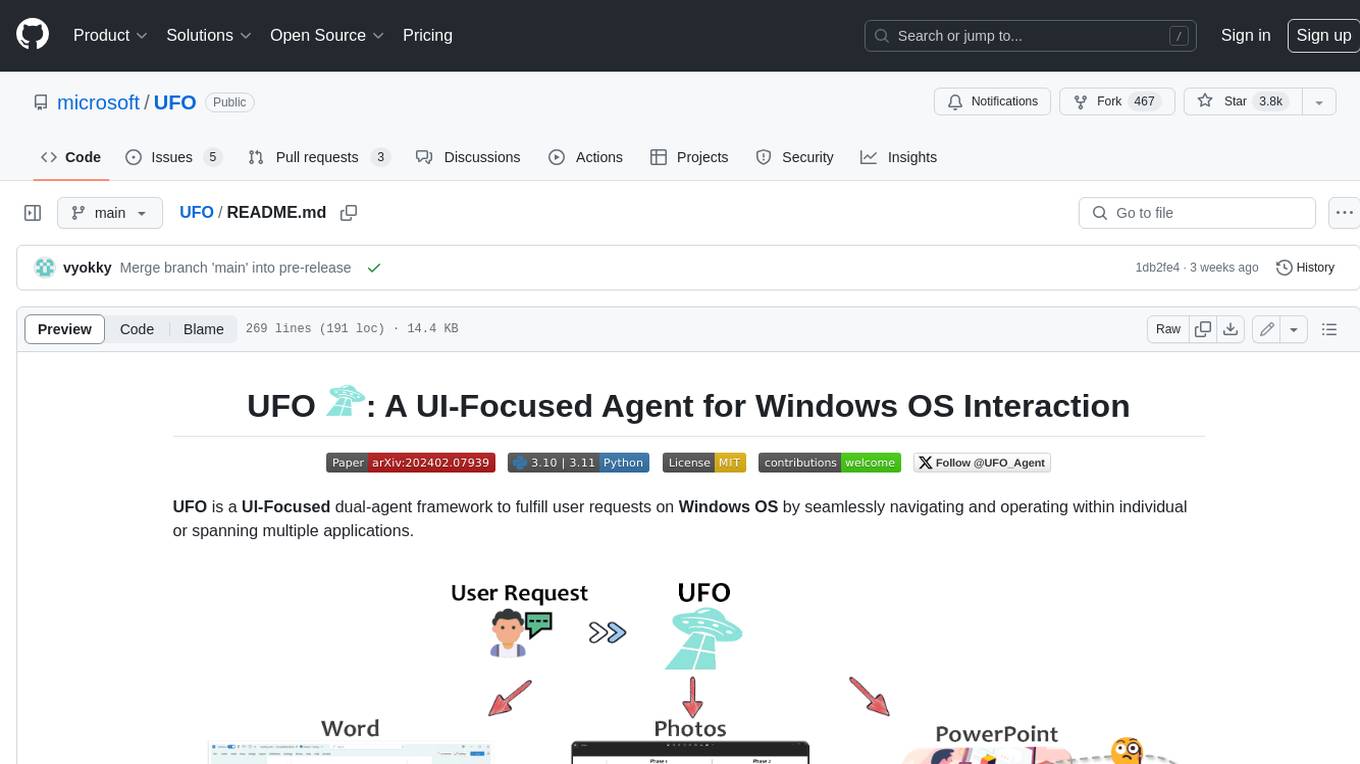Switch to the Actions tab
The height and width of the screenshot is (764, 1360).
tap(586, 157)
